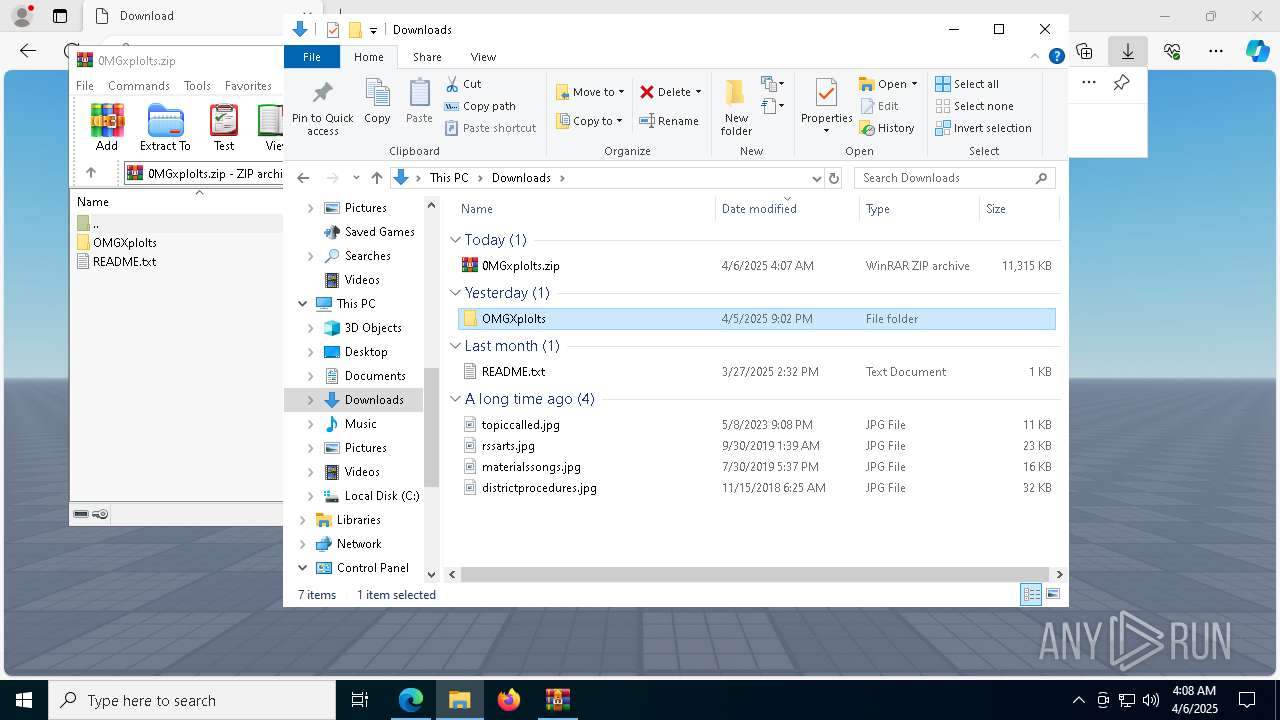The image size is (1280, 720).
Task: Open the Delete dropdown arrow
Action: (698, 92)
